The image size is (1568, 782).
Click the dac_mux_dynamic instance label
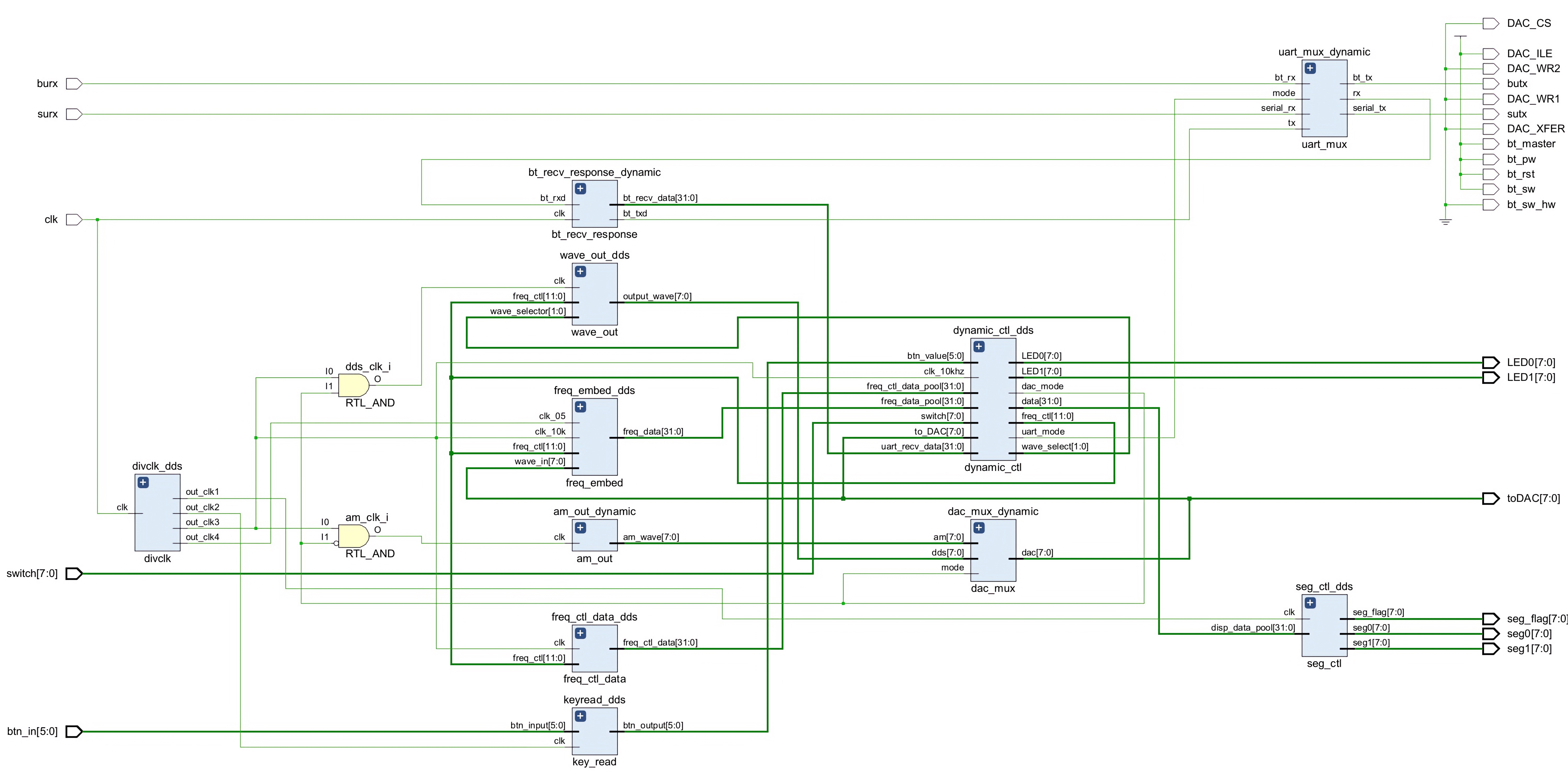(993, 512)
